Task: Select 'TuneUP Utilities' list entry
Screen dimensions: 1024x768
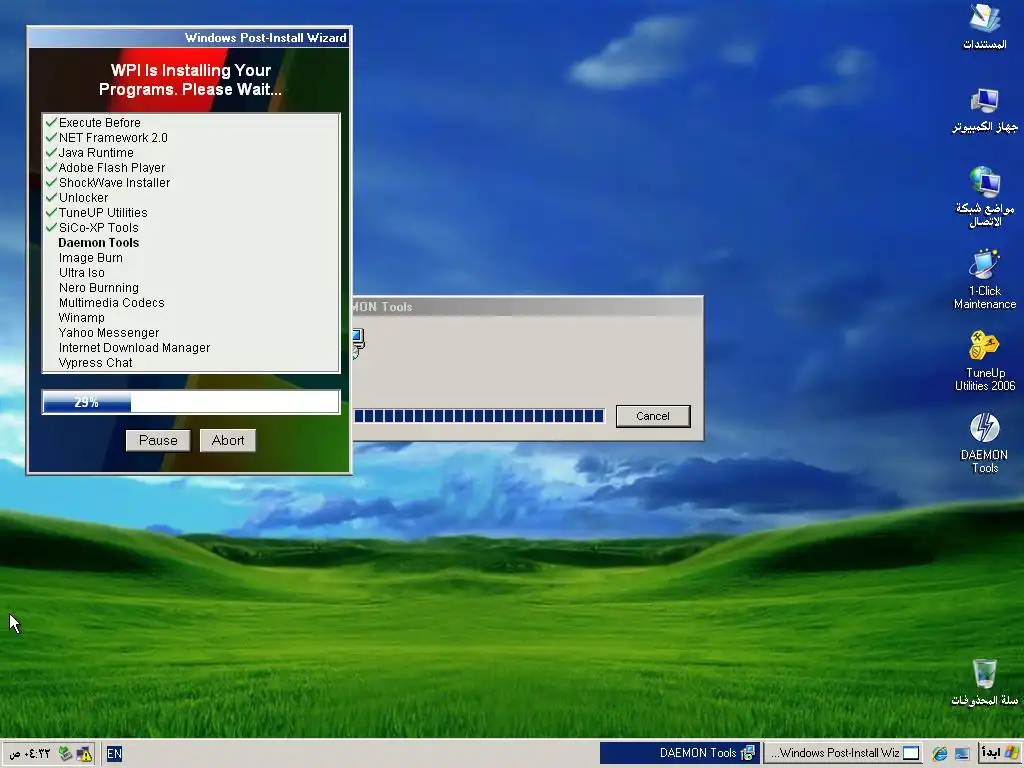Action: 103,212
